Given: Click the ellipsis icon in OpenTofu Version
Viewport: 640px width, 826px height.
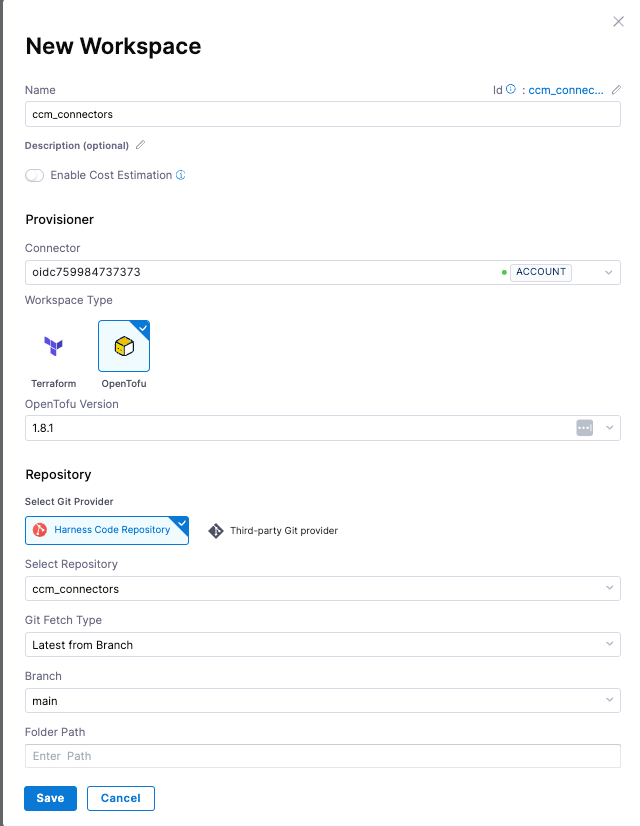Looking at the screenshot, I should (585, 428).
